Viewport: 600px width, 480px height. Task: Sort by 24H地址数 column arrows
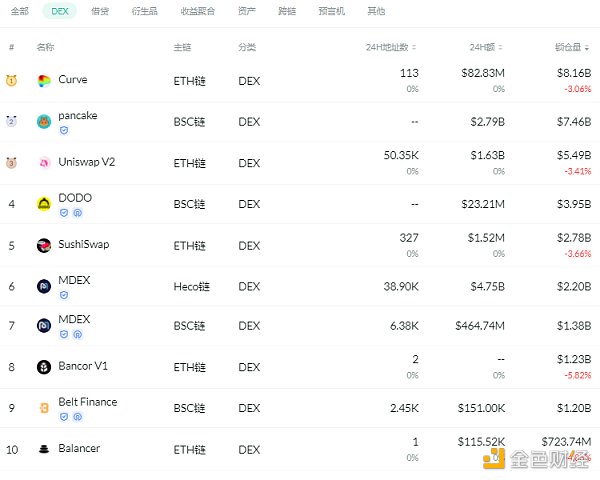click(414, 47)
